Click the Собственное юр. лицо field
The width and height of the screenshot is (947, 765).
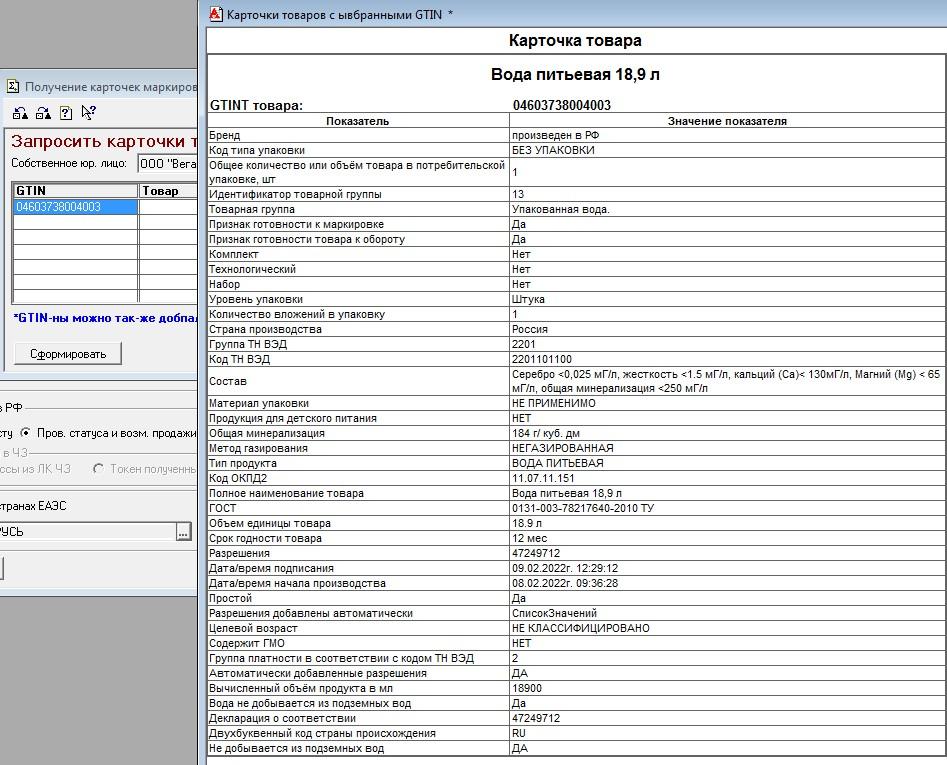click(167, 164)
